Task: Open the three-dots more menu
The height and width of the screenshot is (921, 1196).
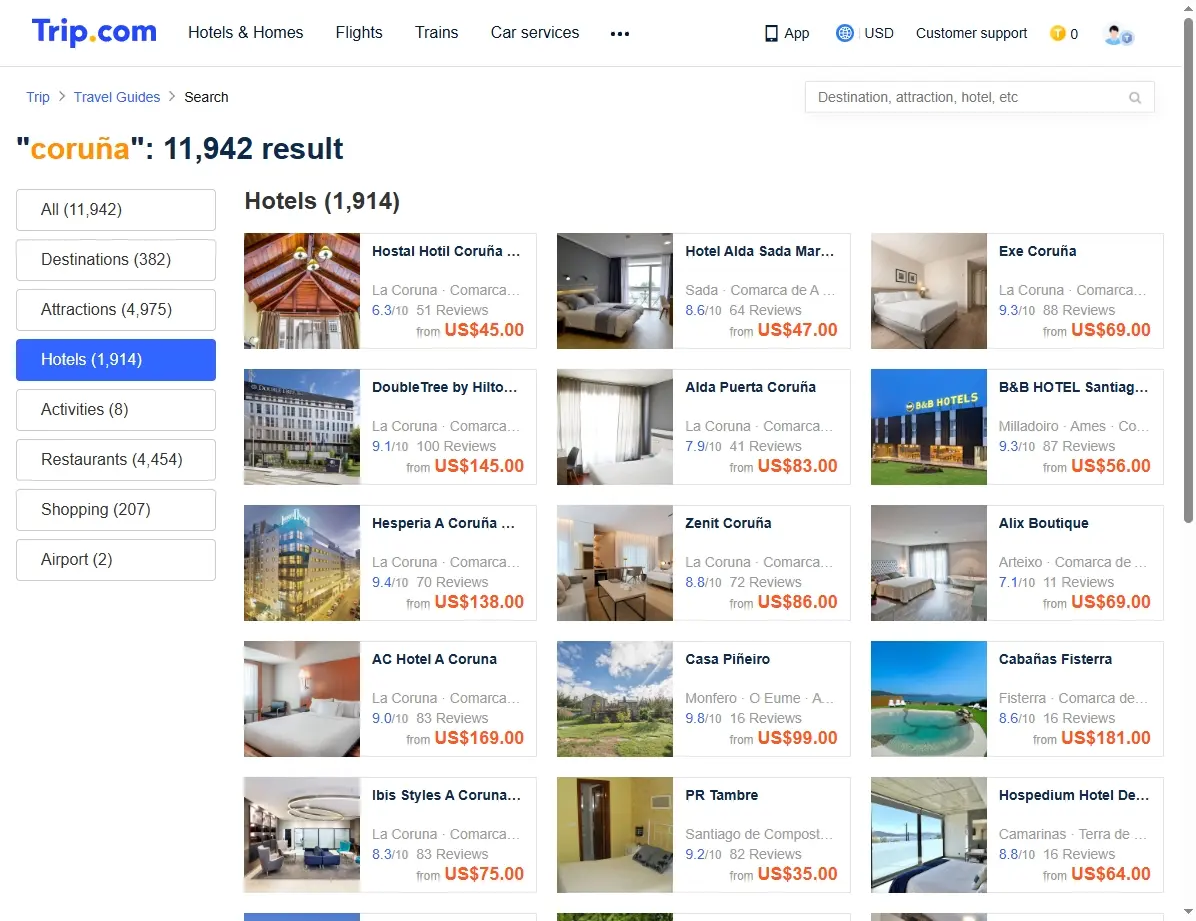Action: [x=619, y=34]
